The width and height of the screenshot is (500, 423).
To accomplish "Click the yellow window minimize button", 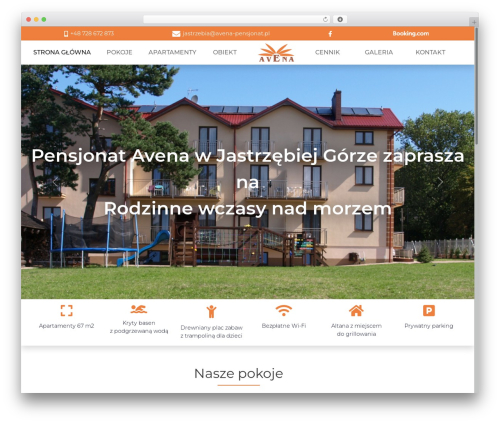I will pyautogui.click(x=36, y=20).
